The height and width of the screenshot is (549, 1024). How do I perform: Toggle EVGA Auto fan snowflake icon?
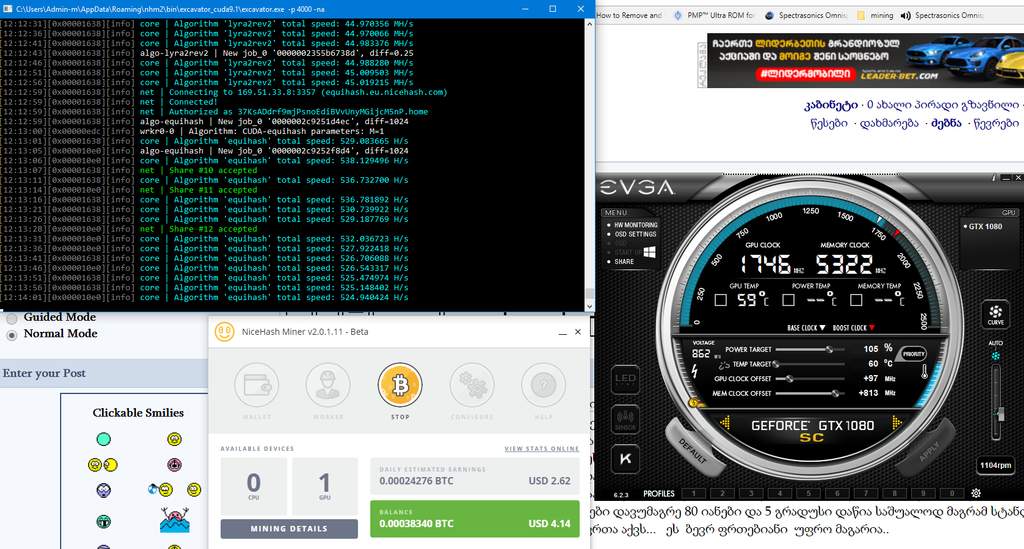(995, 356)
